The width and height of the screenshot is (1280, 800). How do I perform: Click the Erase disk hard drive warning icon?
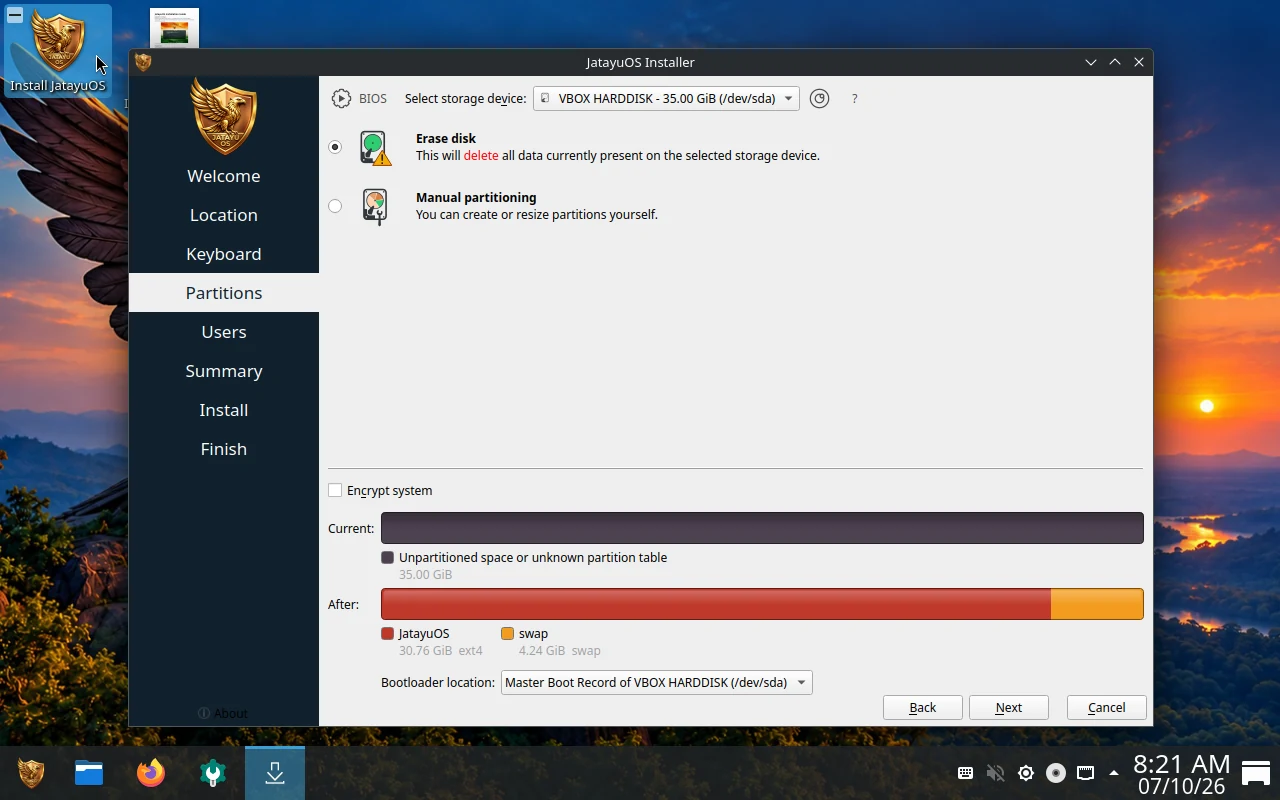[375, 148]
